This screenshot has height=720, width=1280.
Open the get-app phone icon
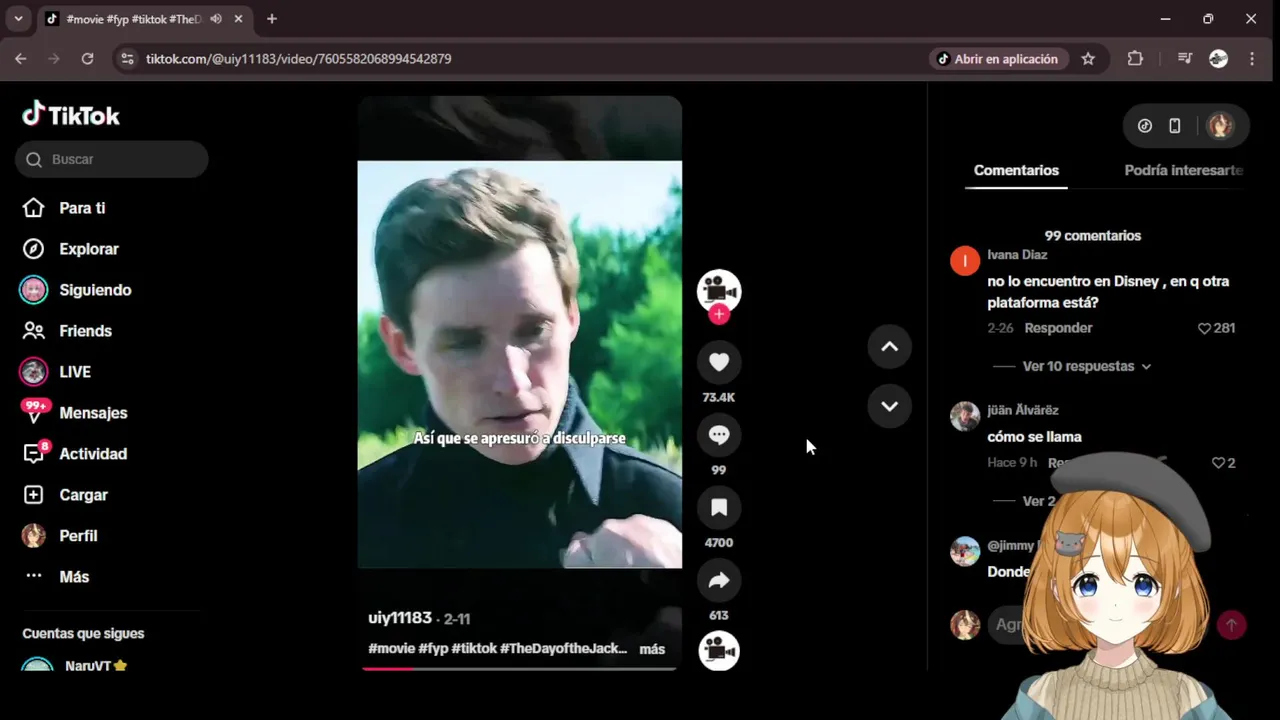tap(1175, 126)
